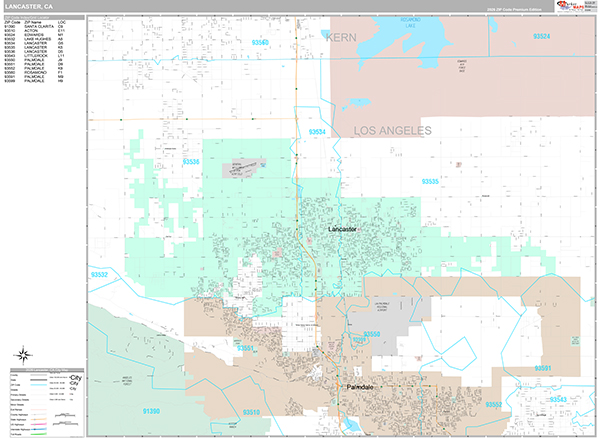This screenshot has width=600, height=438.
Task: Click the 93551 ZIP label on map
Action: coord(245,348)
